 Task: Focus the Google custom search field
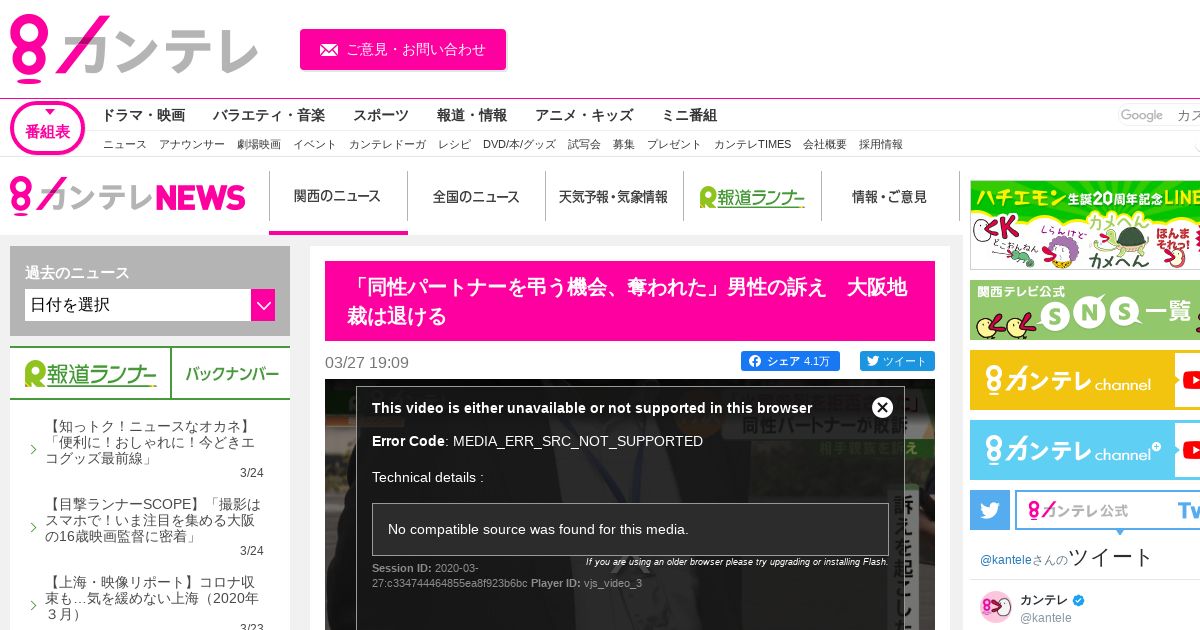[1159, 116]
